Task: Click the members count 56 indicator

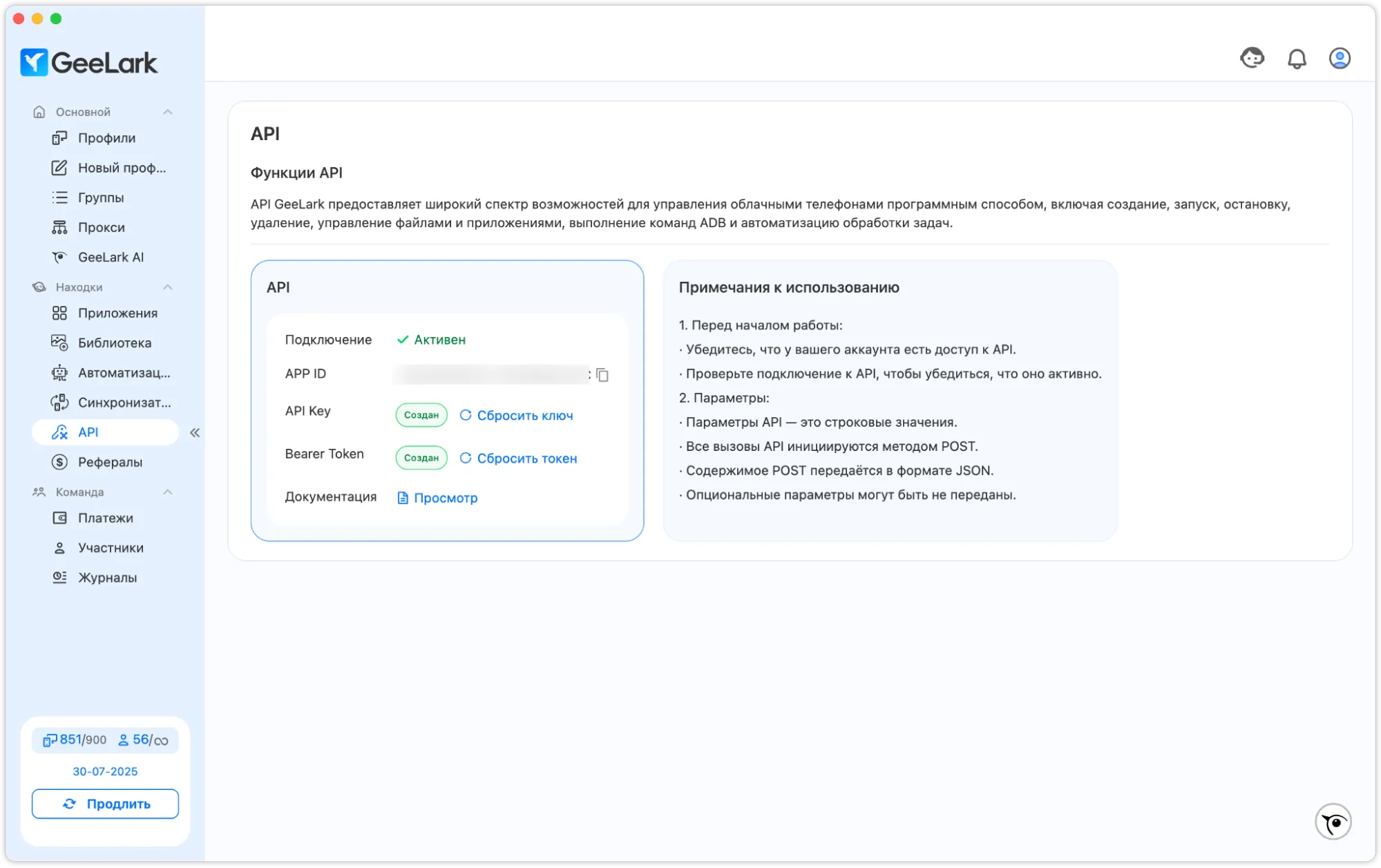Action: (x=142, y=740)
